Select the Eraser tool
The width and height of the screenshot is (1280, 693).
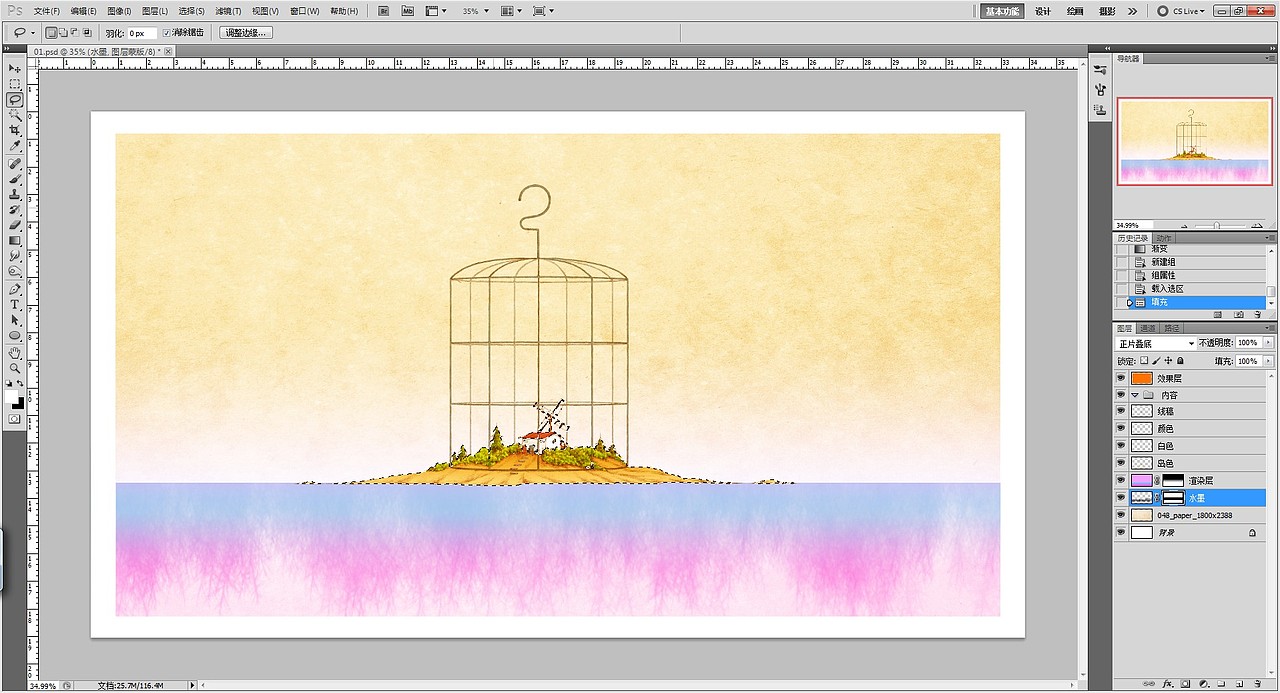[x=15, y=226]
